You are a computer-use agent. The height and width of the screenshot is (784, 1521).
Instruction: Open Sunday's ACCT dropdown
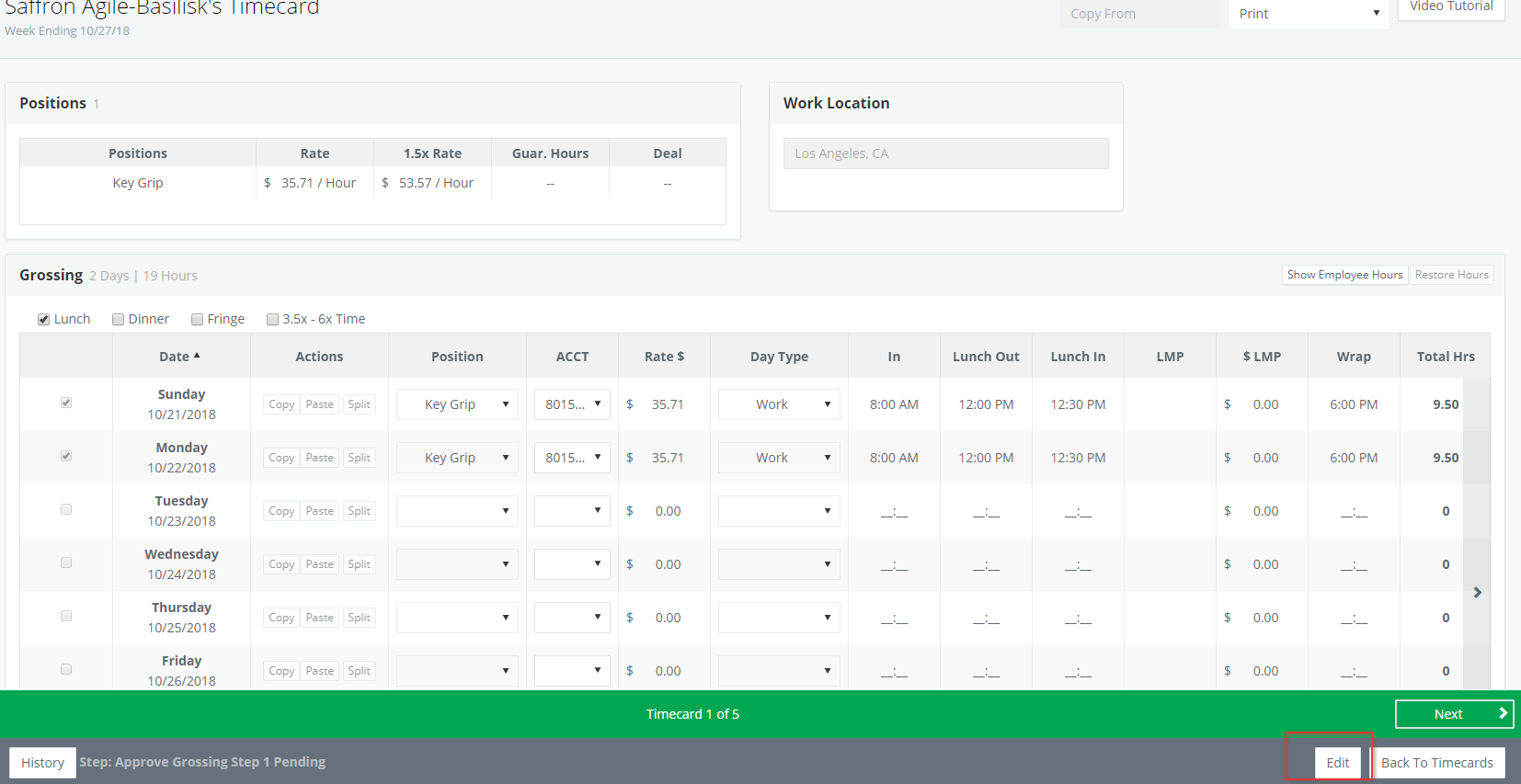572,404
